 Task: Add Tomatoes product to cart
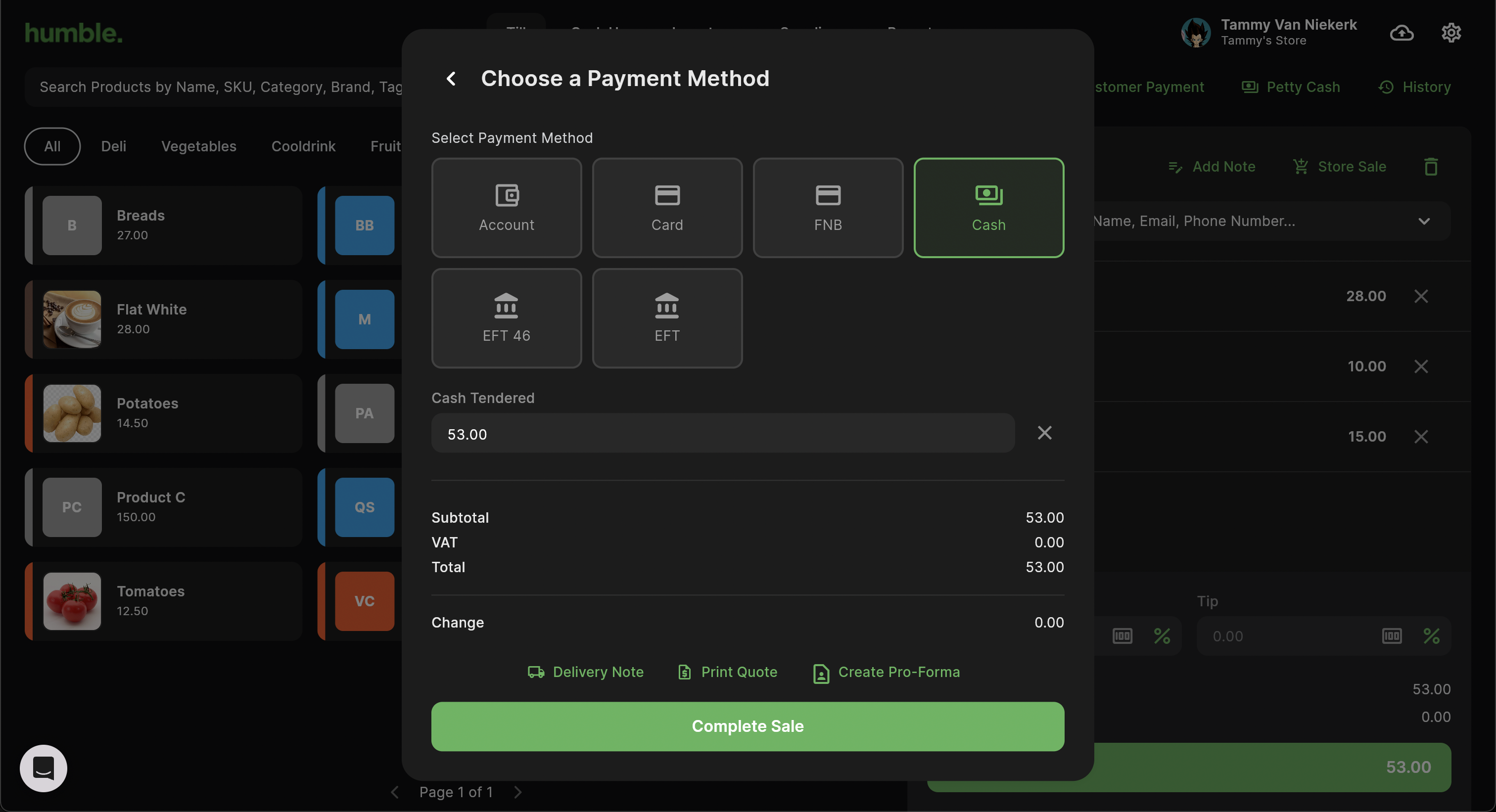pyautogui.click(x=164, y=602)
